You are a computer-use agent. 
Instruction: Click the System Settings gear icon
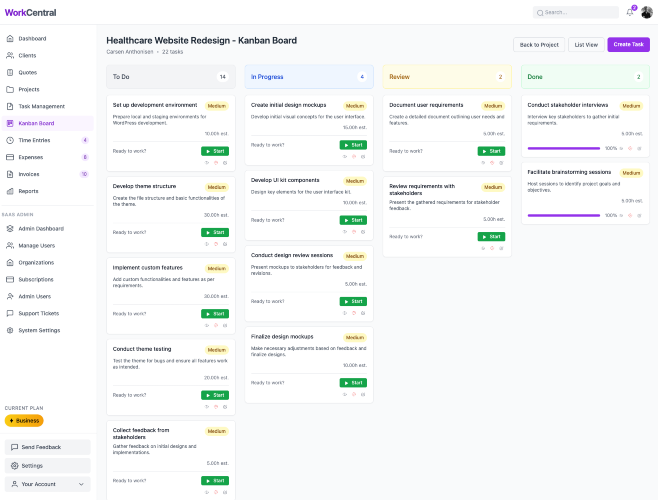pyautogui.click(x=10, y=330)
